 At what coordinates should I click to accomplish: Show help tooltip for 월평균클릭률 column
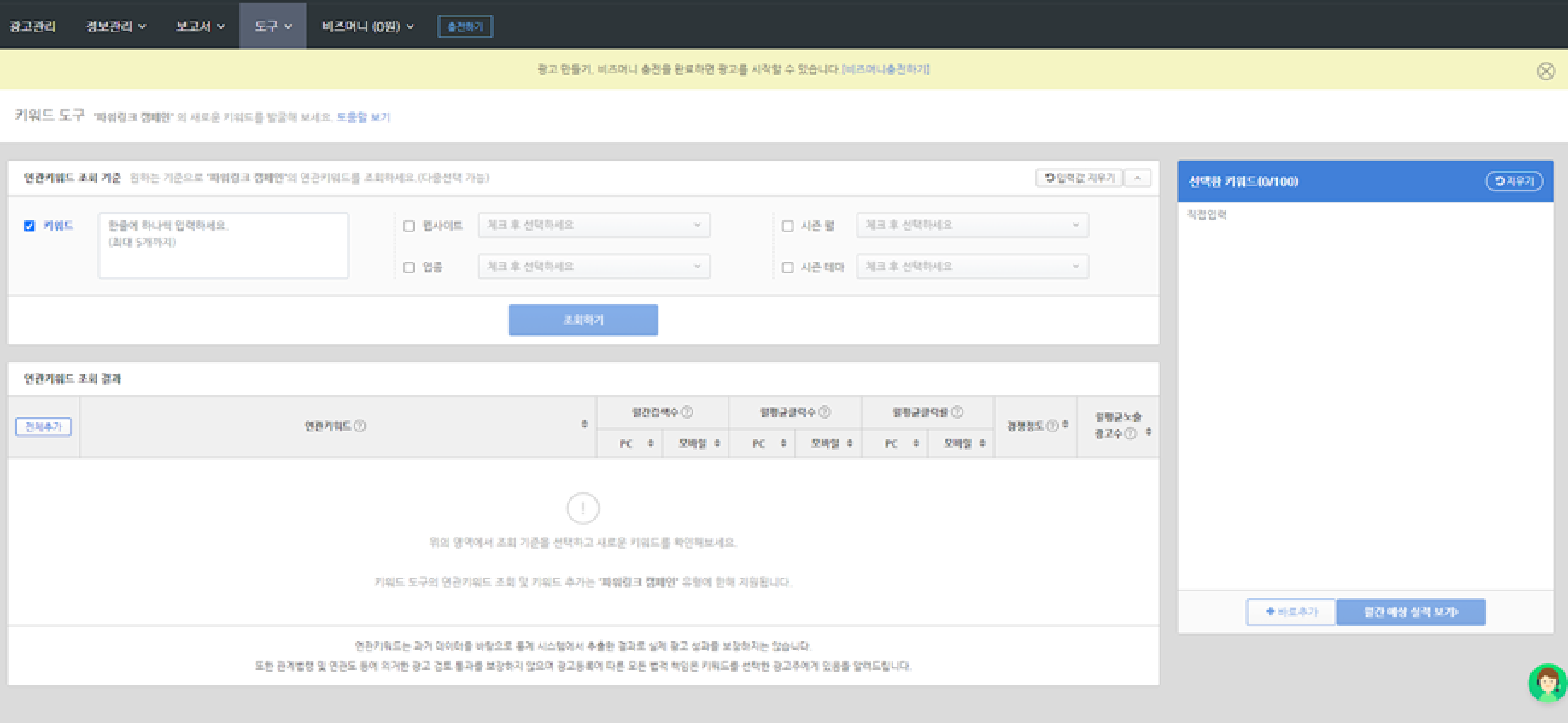[957, 412]
